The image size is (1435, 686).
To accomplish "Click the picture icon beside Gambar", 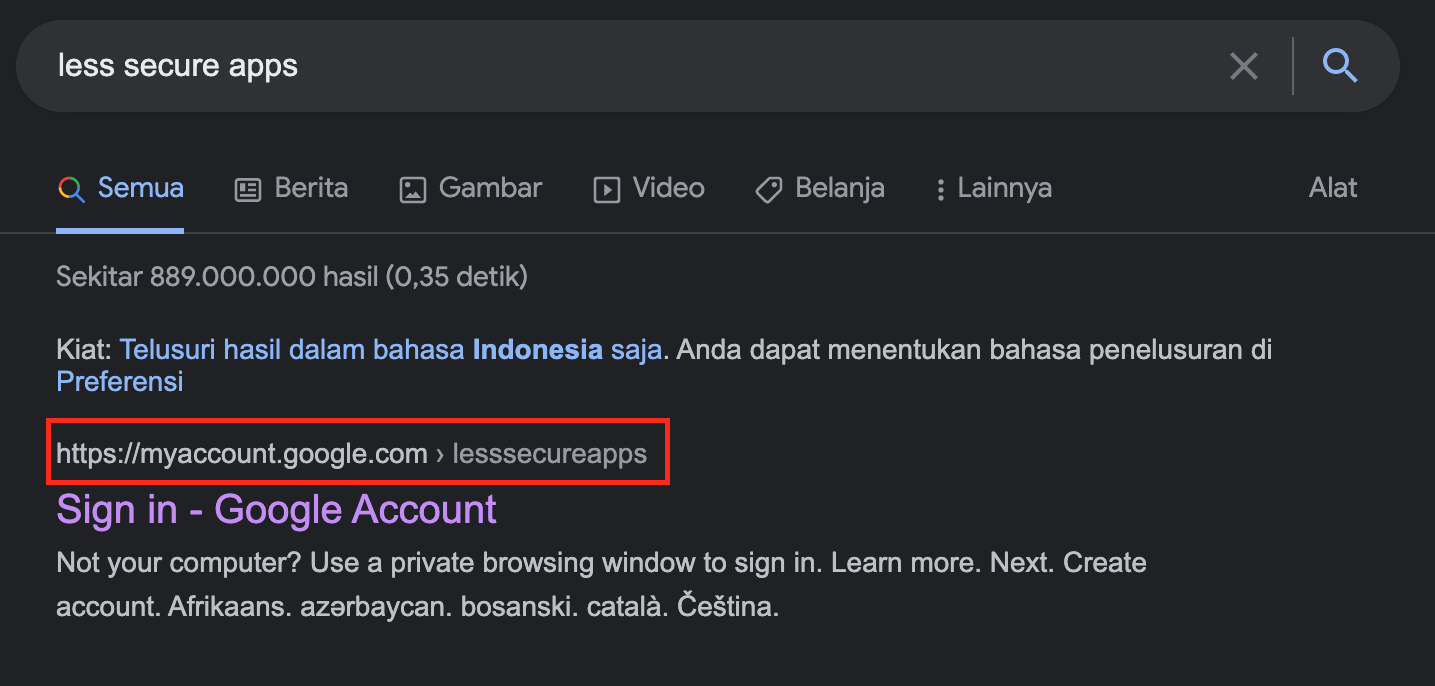I will (413, 188).
